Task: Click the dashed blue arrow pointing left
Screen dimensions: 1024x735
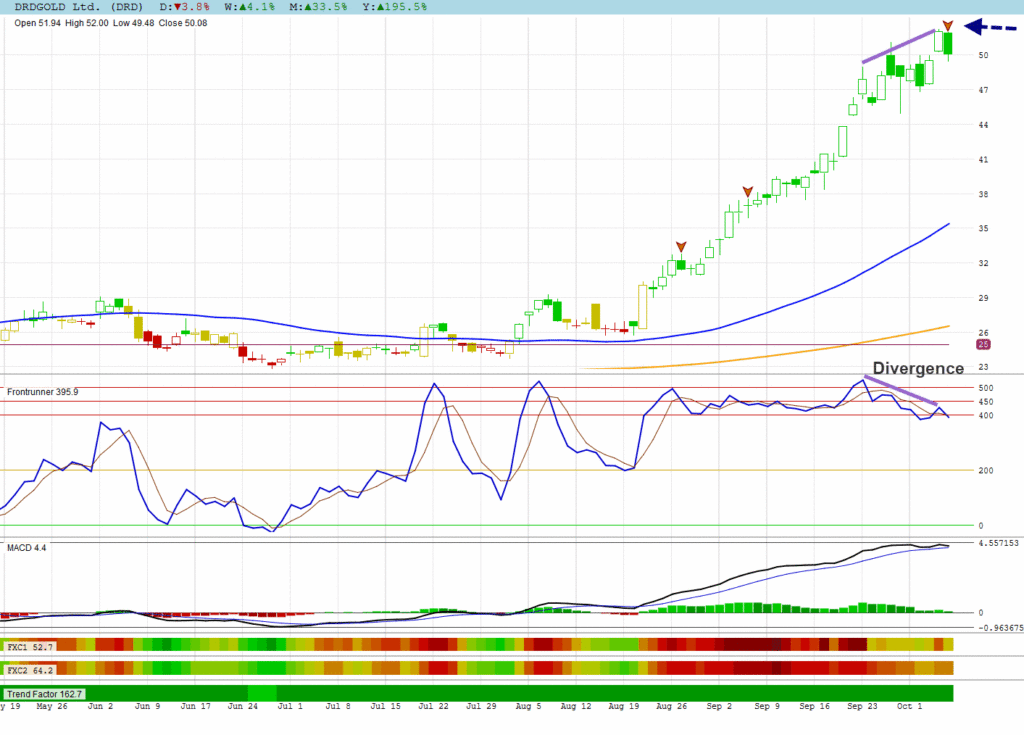Action: tap(995, 28)
